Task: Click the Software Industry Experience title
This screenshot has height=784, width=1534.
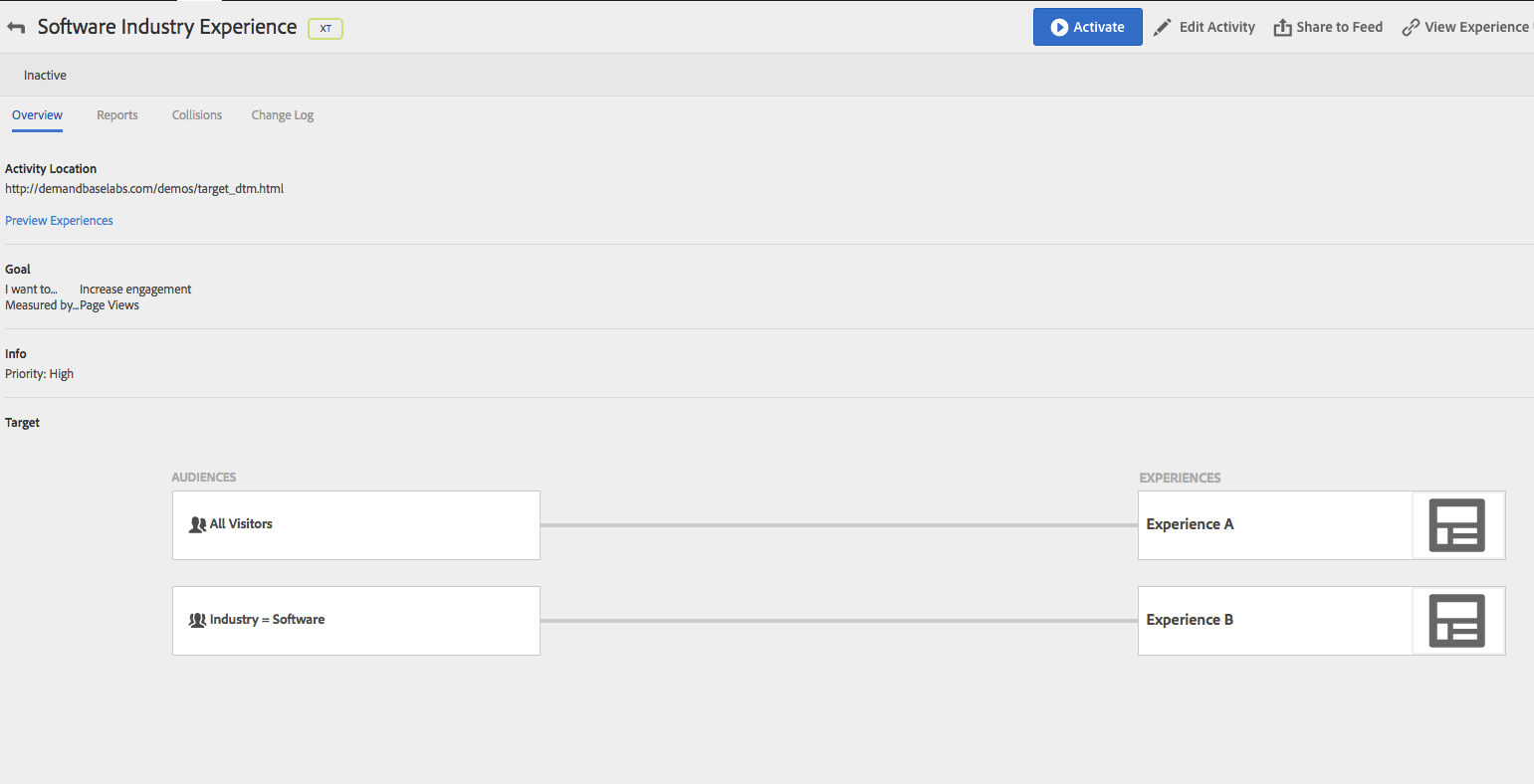Action: 167,27
